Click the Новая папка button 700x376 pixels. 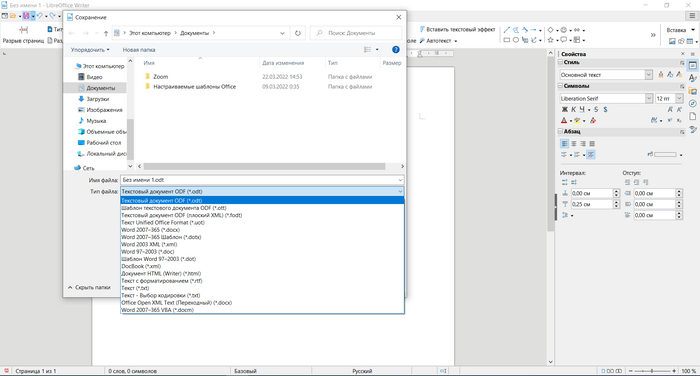pyautogui.click(x=139, y=50)
